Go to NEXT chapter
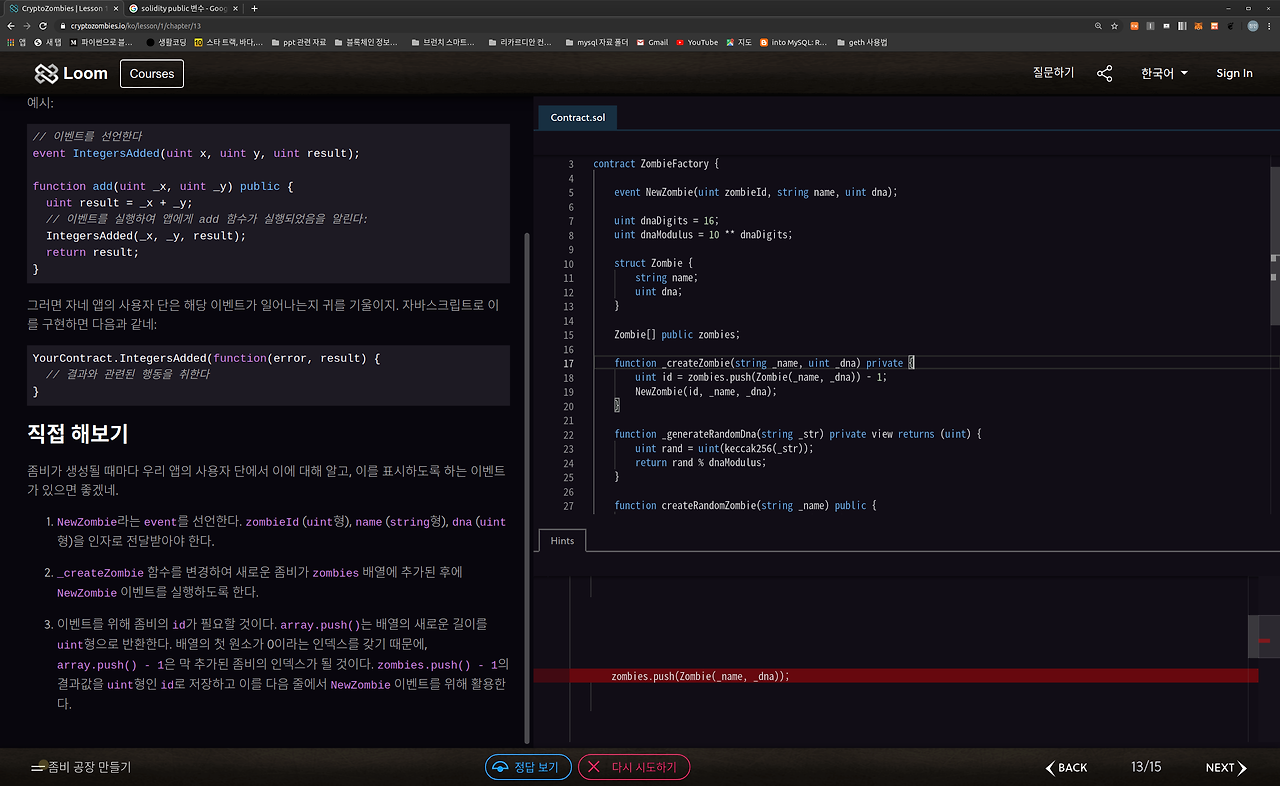1280x786 pixels. (1226, 768)
